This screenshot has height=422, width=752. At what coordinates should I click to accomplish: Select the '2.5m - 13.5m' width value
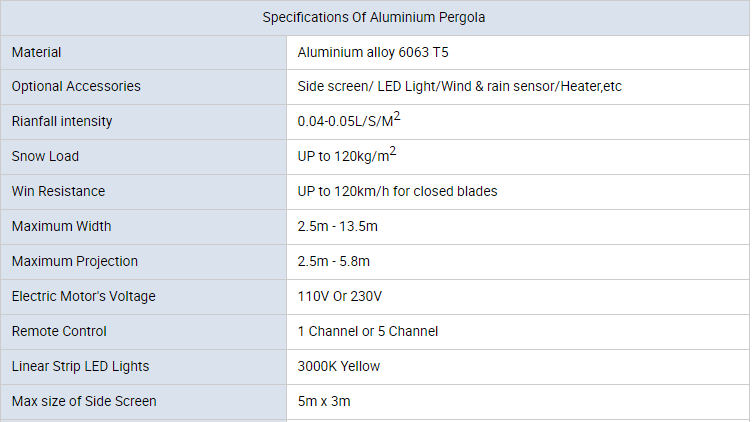point(337,227)
